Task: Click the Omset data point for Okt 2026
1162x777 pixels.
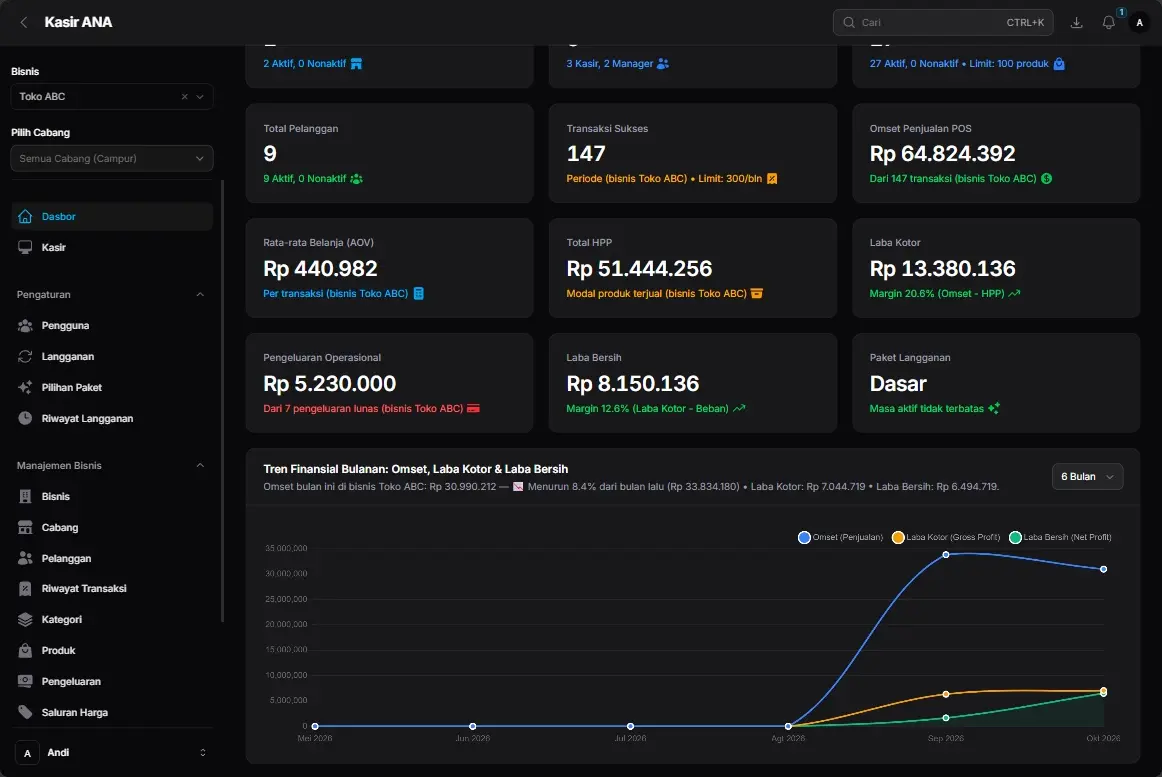Action: [1103, 569]
